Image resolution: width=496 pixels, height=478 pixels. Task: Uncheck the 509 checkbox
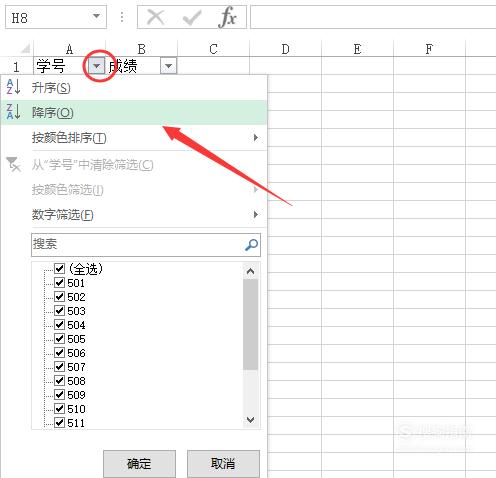point(59,395)
